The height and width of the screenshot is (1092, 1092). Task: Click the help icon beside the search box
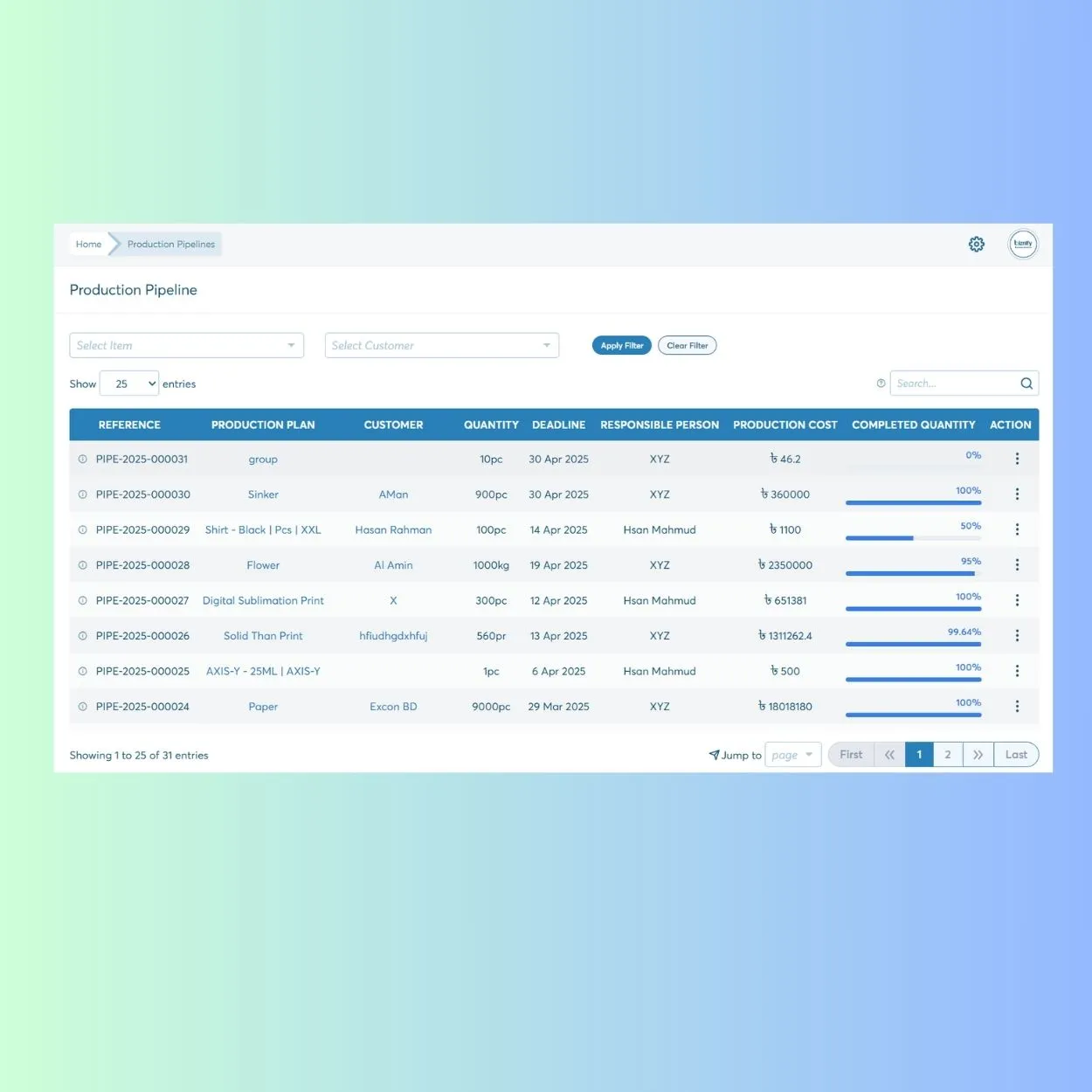tap(881, 383)
